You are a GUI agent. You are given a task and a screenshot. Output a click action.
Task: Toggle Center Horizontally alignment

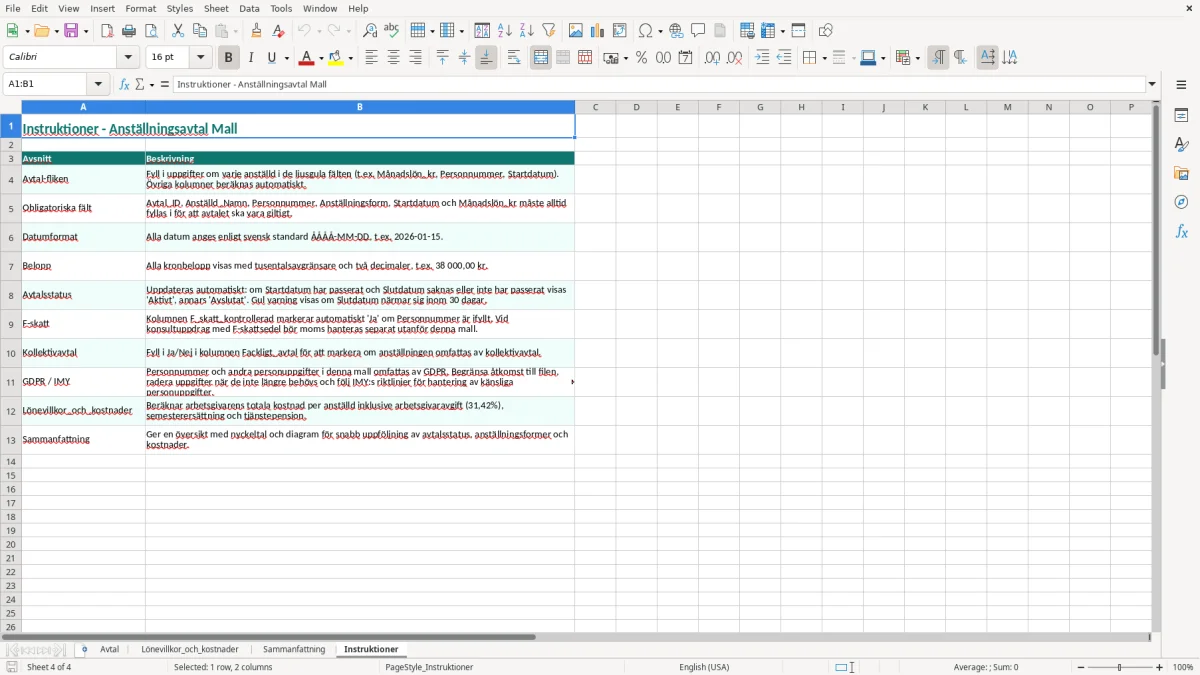click(x=393, y=58)
